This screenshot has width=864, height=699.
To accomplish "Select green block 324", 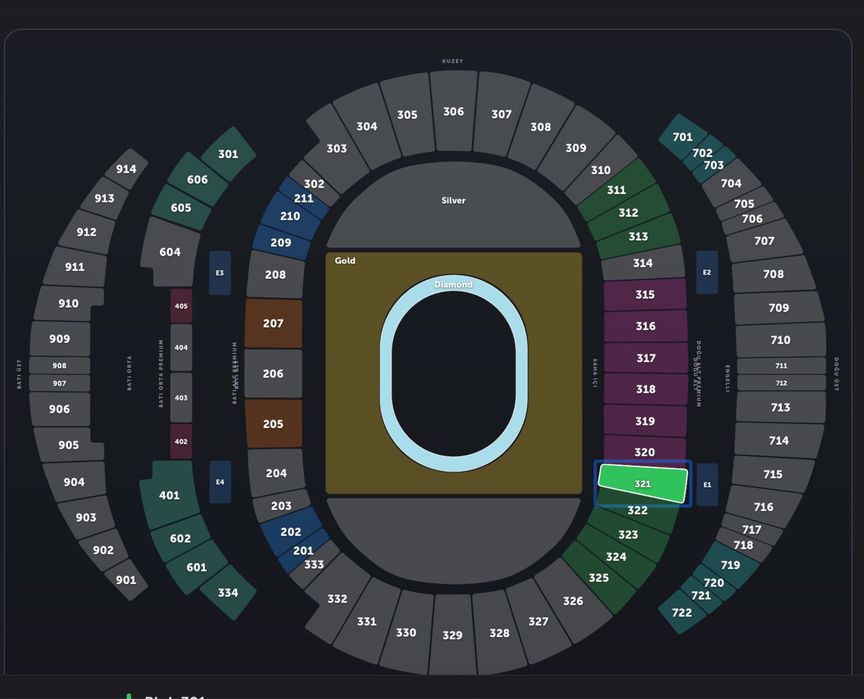I will point(616,557).
